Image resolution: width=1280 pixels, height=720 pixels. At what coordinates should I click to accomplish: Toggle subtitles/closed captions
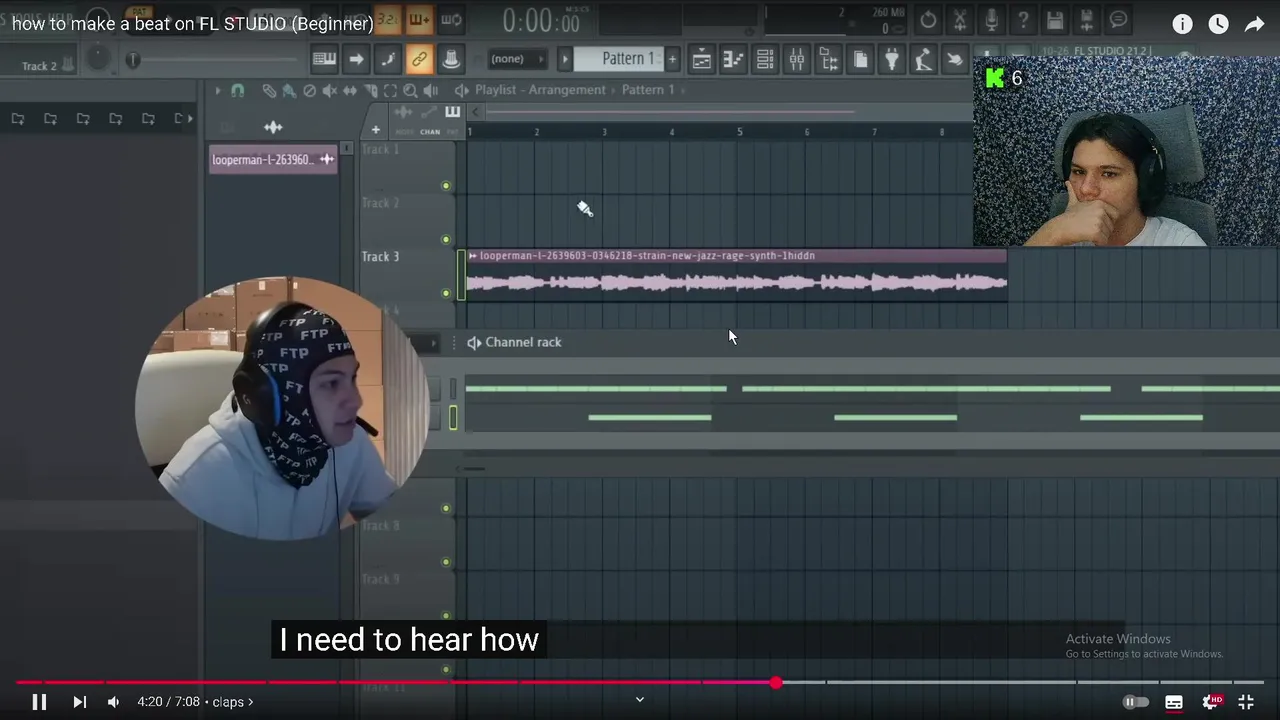1174,702
